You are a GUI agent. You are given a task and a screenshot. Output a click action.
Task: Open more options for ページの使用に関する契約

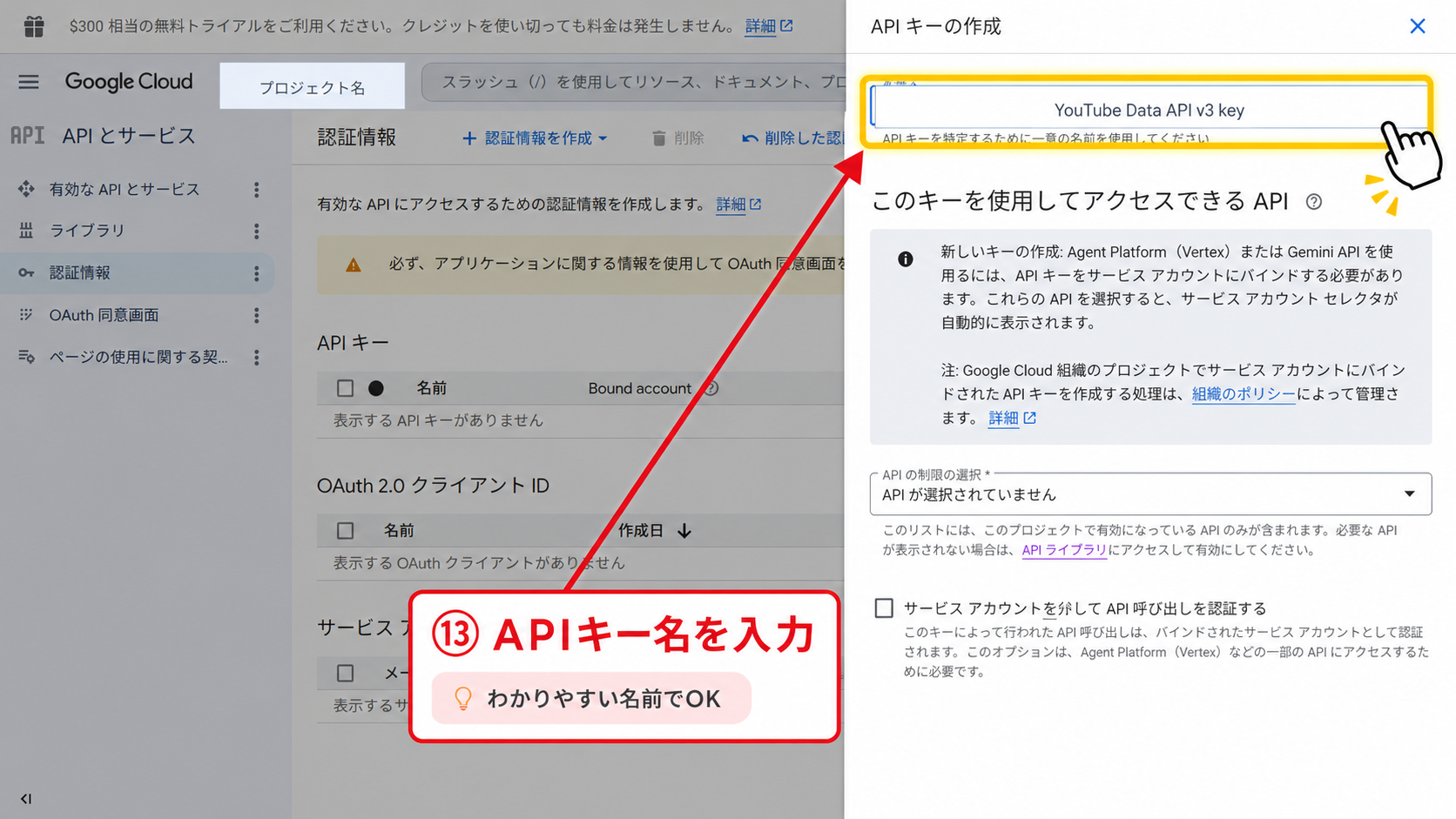(x=256, y=357)
